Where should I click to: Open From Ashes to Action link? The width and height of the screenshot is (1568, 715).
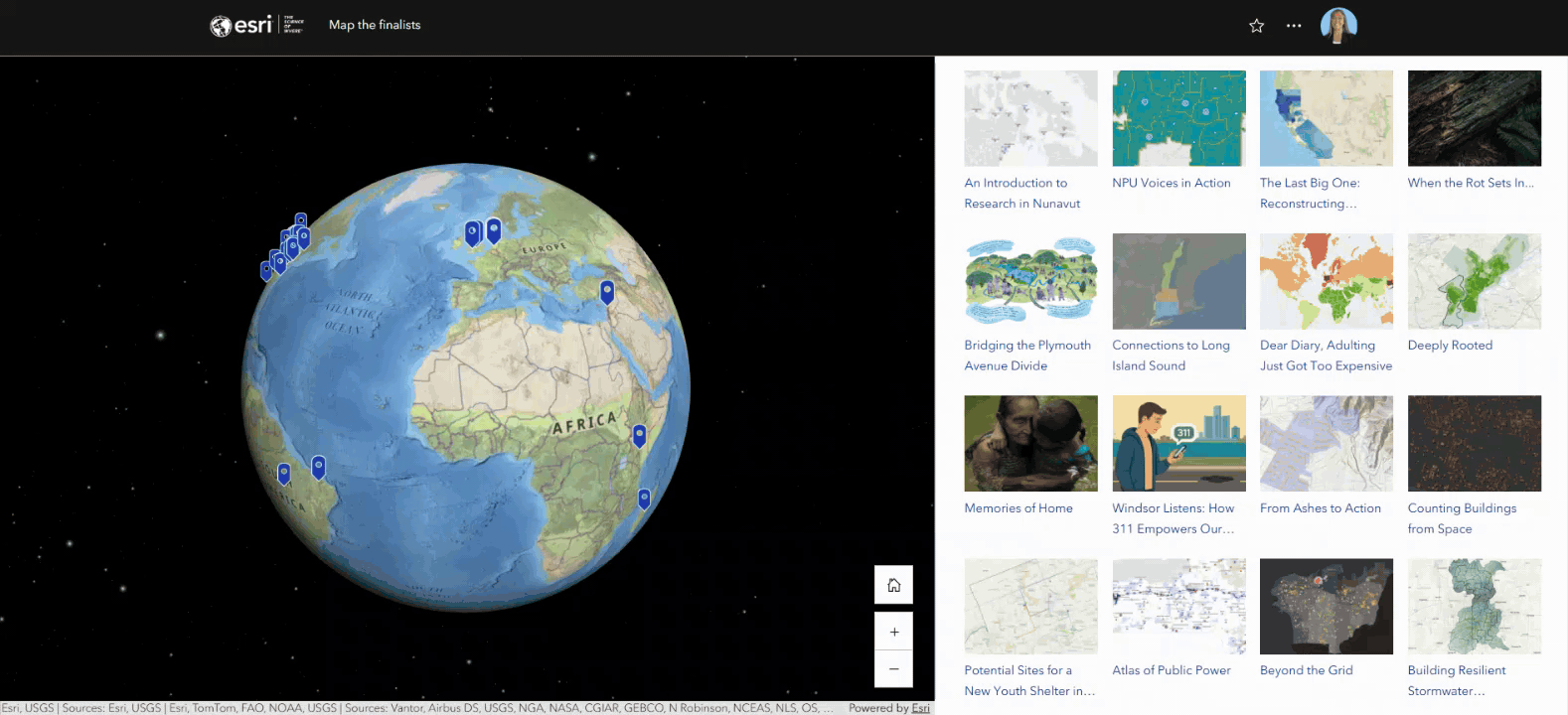[x=1321, y=507]
